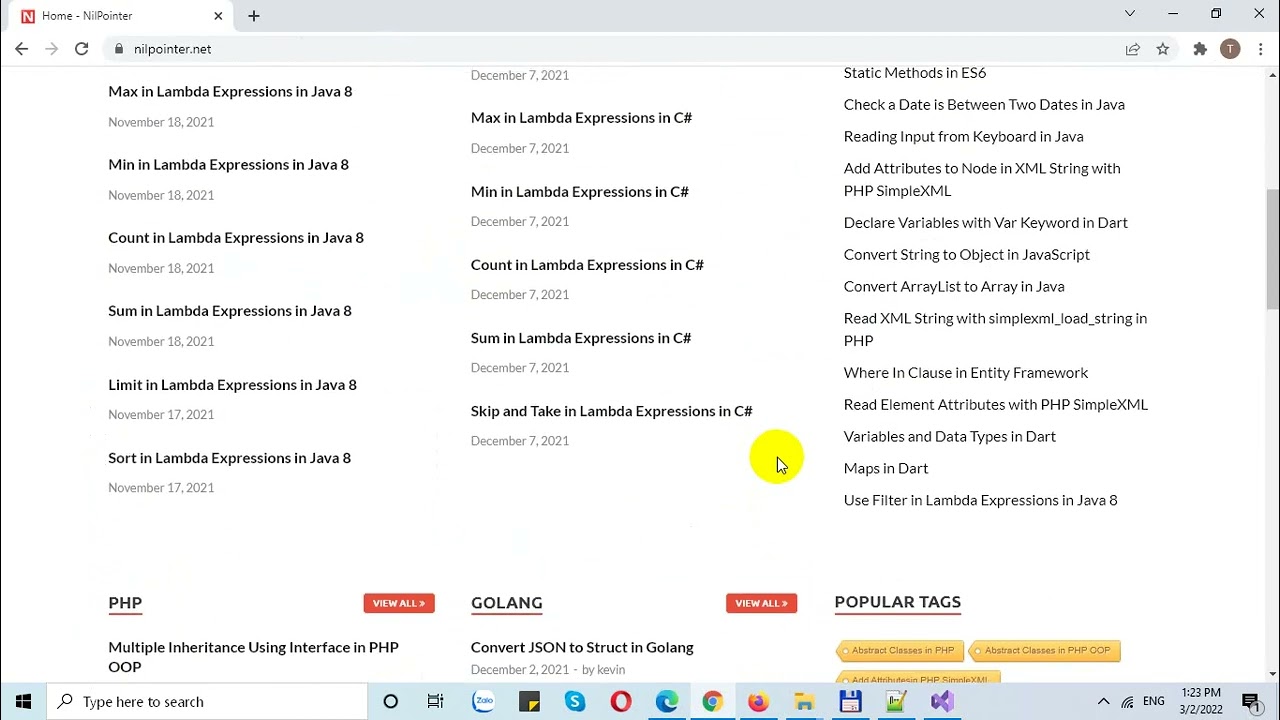This screenshot has height=720, width=1280.
Task: Click the Abstract Classes in PHP tag
Action: click(x=901, y=651)
